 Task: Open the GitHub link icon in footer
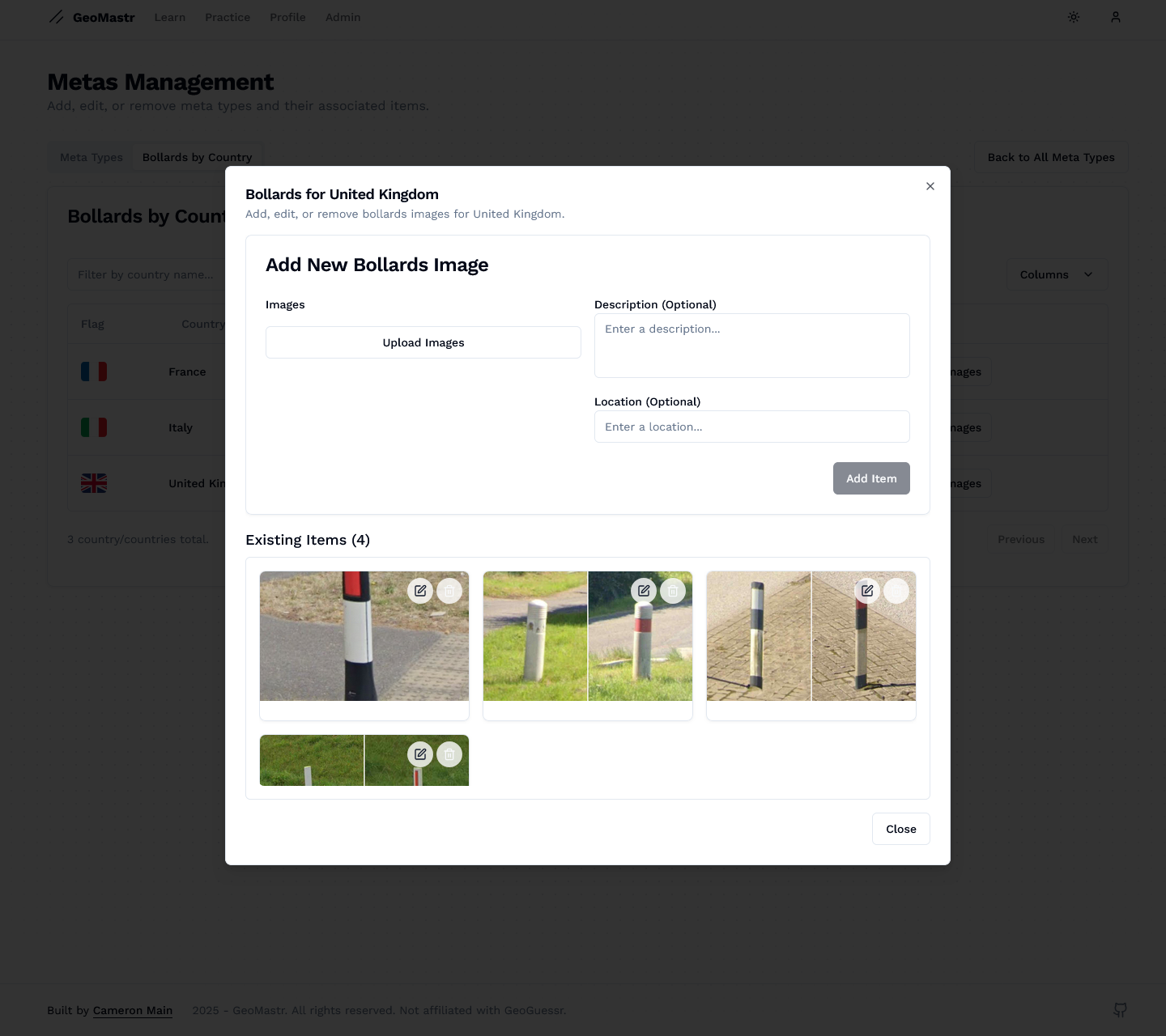tap(1120, 1009)
